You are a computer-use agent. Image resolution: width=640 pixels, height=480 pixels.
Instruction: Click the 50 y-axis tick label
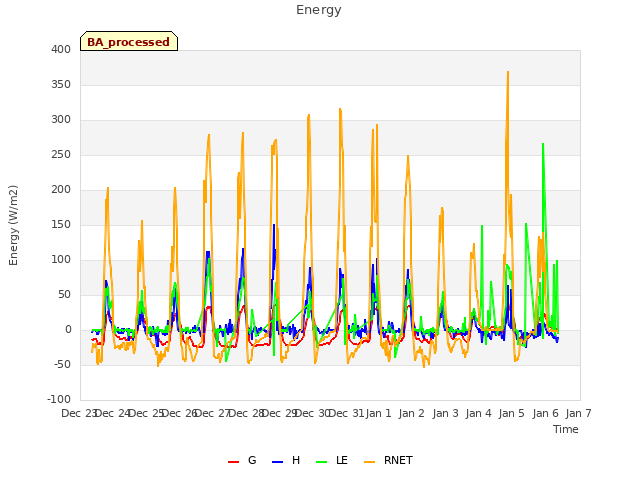tap(64, 295)
